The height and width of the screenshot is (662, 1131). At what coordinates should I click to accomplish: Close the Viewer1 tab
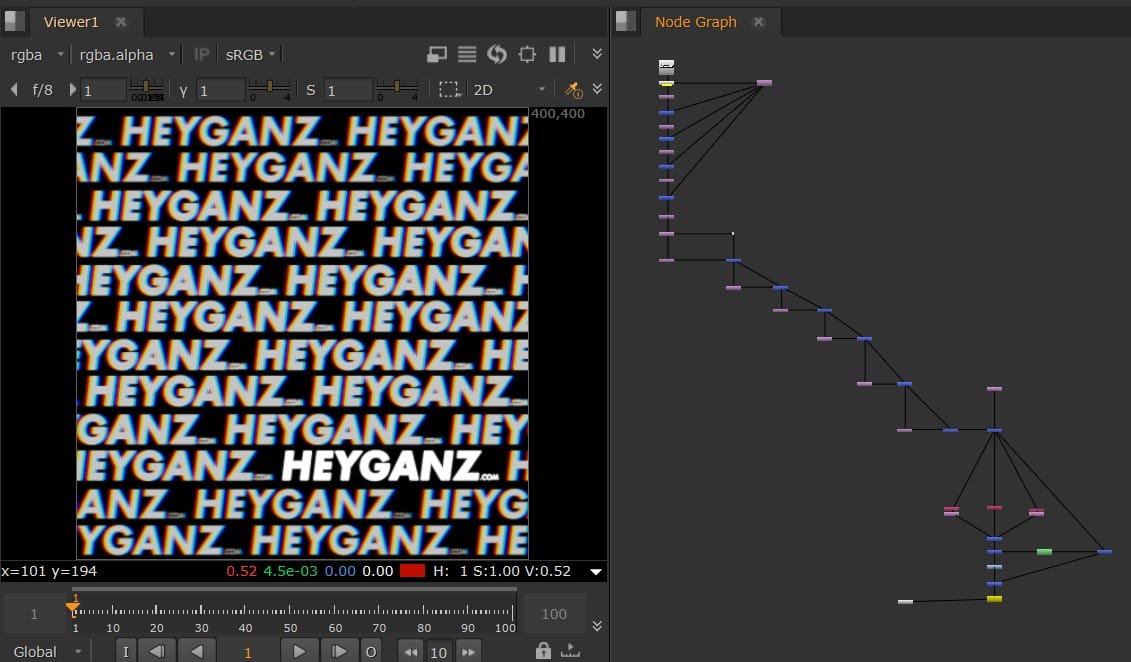[121, 22]
